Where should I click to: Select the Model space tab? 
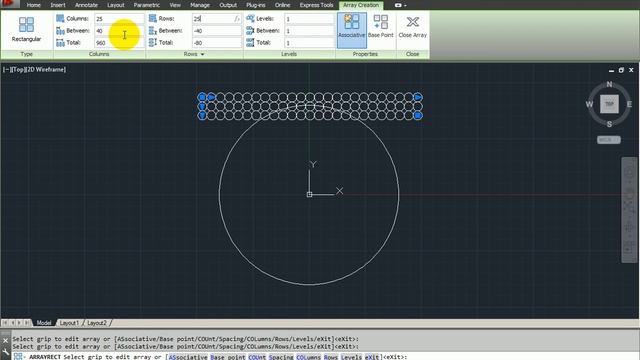44,323
